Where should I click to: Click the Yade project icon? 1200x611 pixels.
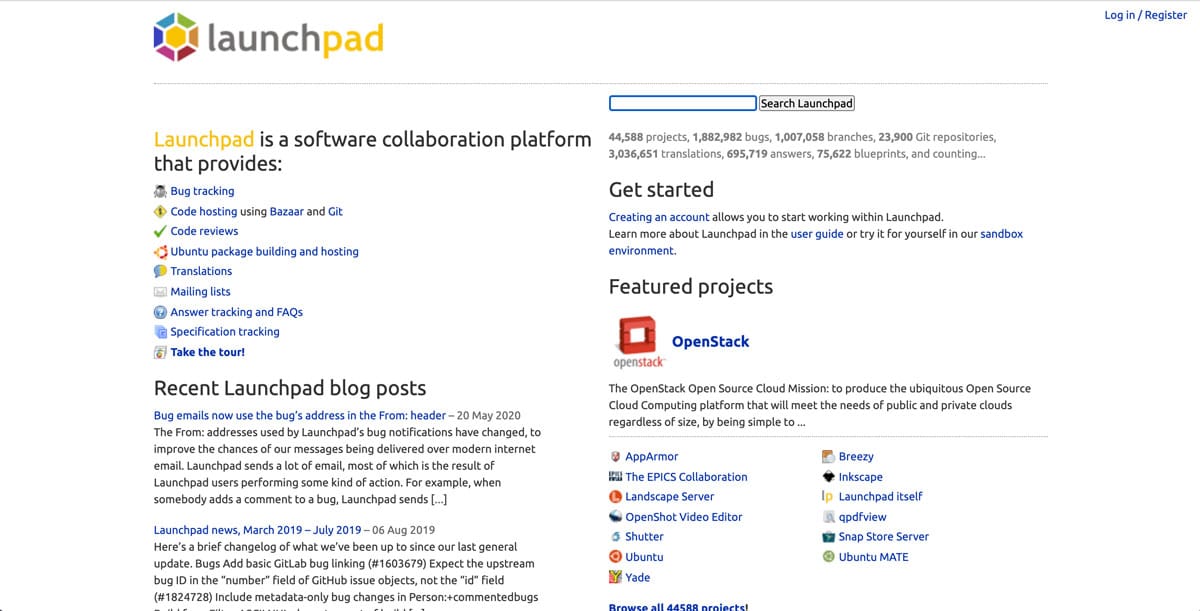(x=615, y=577)
